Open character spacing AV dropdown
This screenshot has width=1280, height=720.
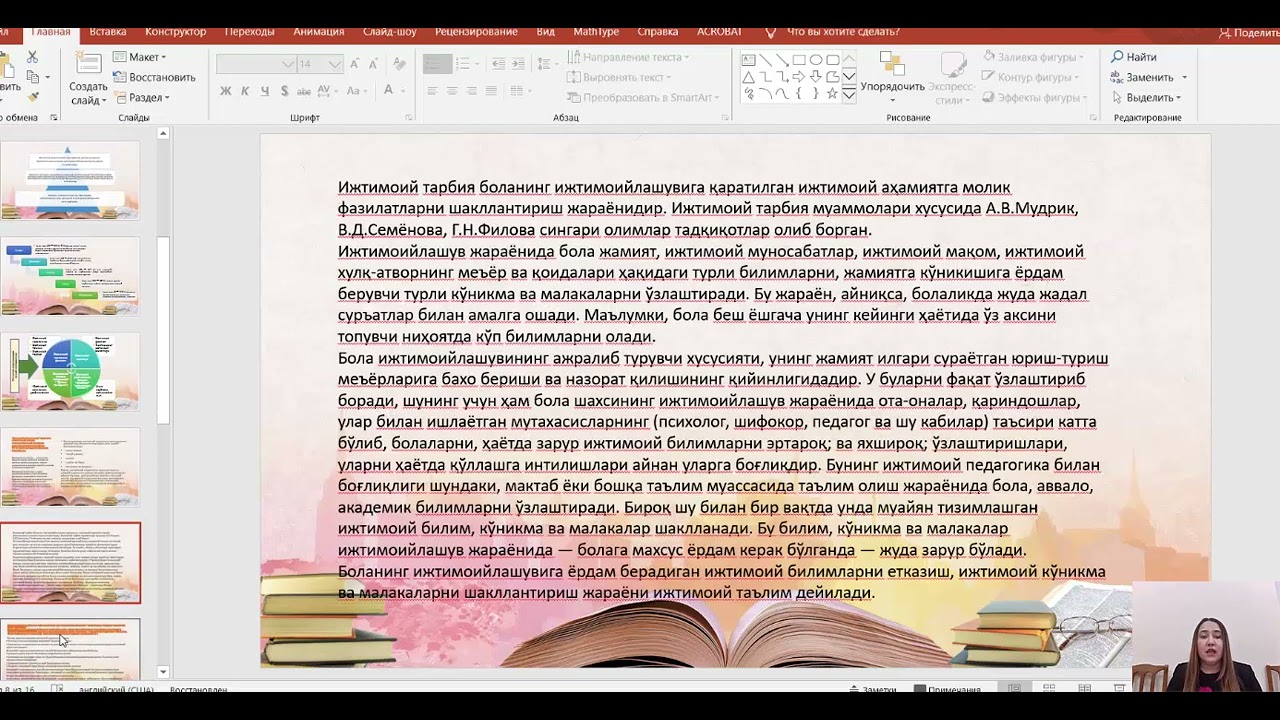click(328, 91)
